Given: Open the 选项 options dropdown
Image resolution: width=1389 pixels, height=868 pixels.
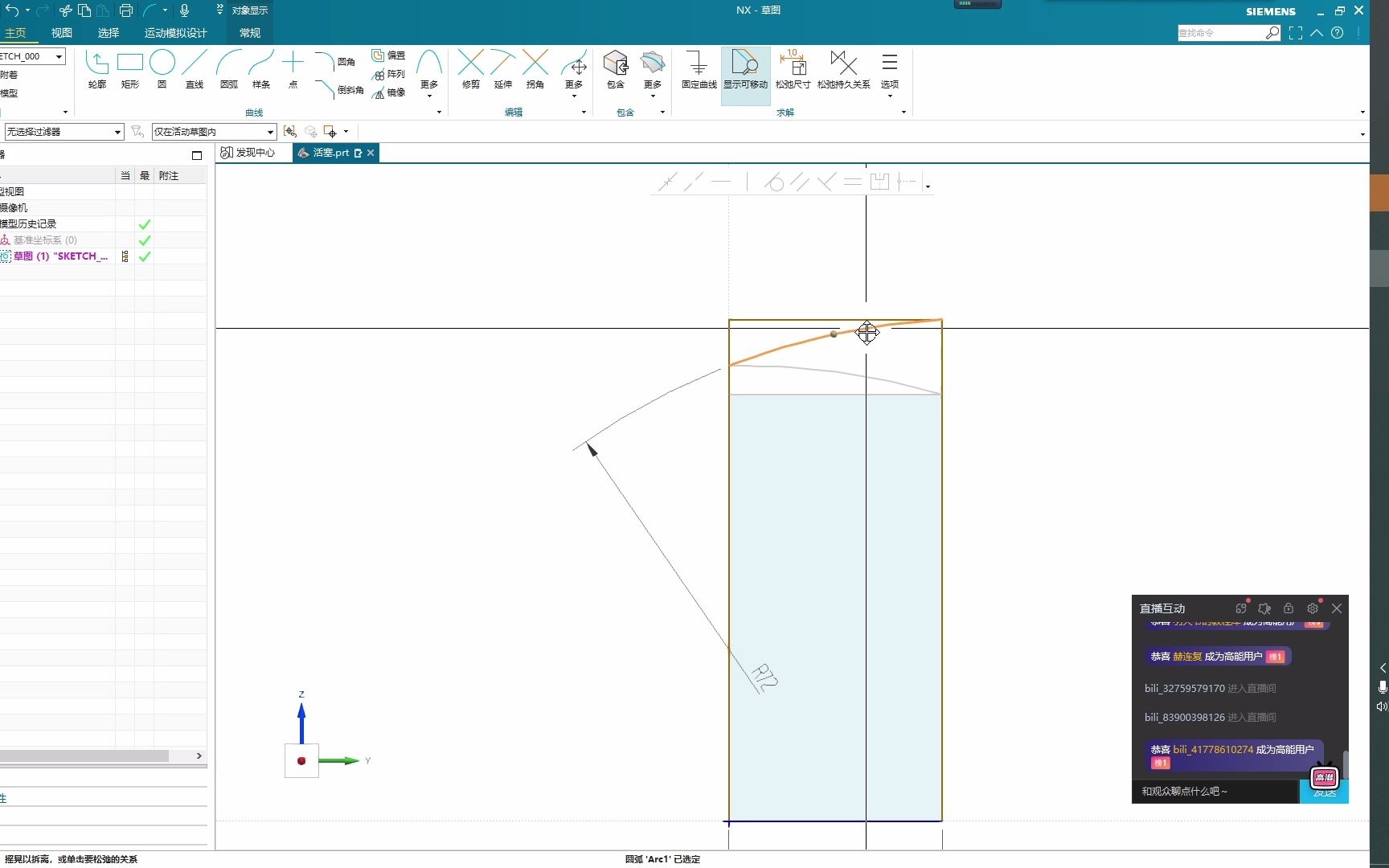Looking at the screenshot, I should tap(890, 76).
